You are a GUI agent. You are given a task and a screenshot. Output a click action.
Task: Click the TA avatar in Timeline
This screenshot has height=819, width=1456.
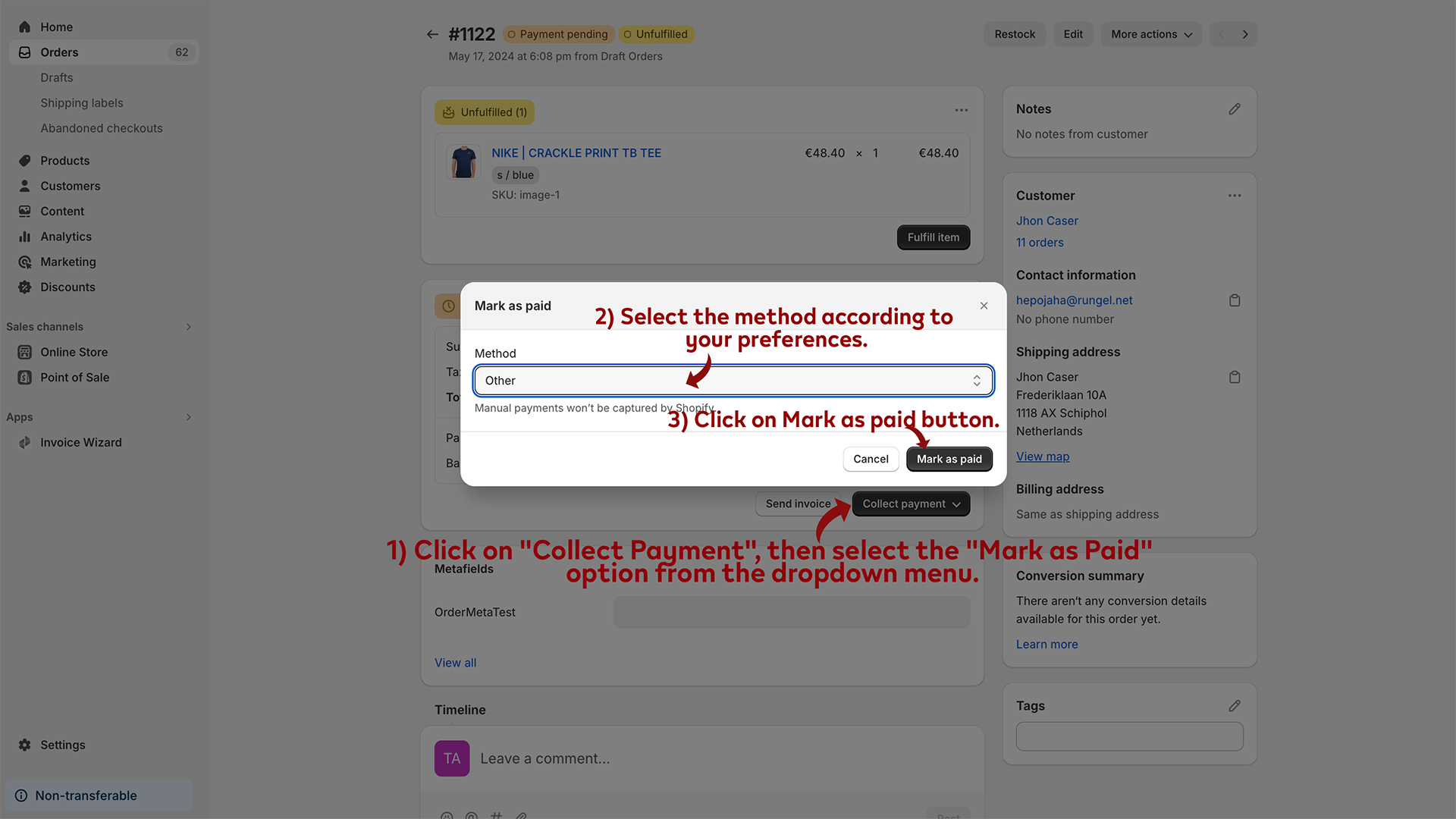[452, 758]
